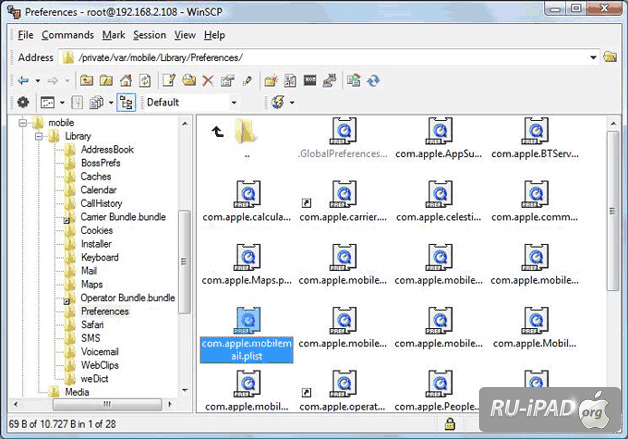Select com.apple.celesti... file
The width and height of the screenshot is (628, 439).
tap(439, 200)
